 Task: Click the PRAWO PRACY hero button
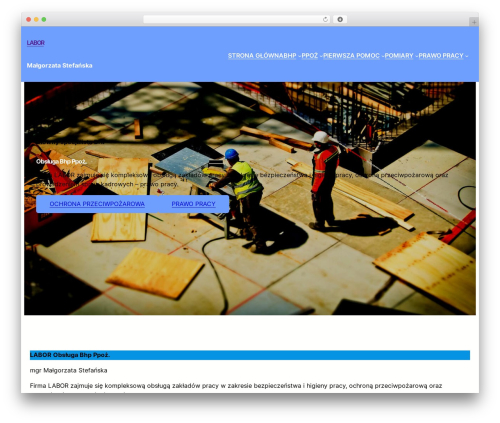193,204
